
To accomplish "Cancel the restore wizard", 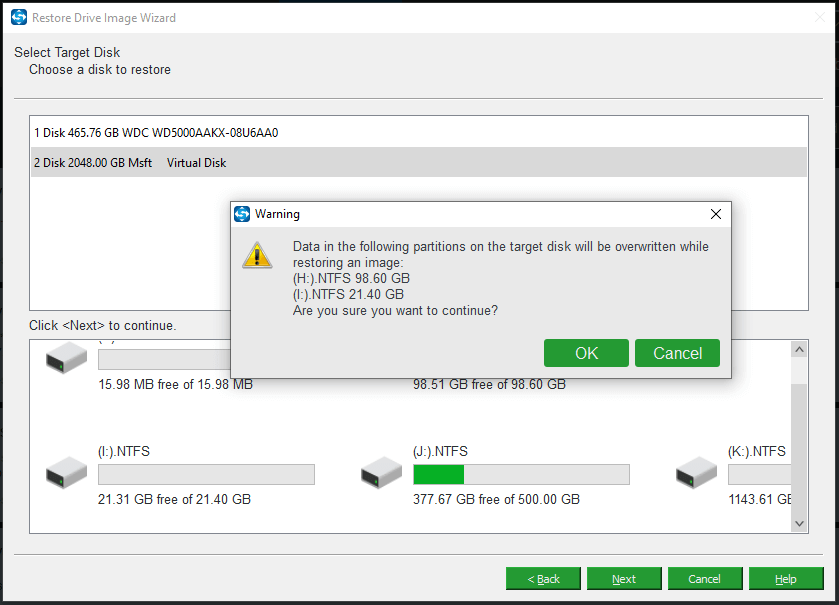I will (705, 579).
